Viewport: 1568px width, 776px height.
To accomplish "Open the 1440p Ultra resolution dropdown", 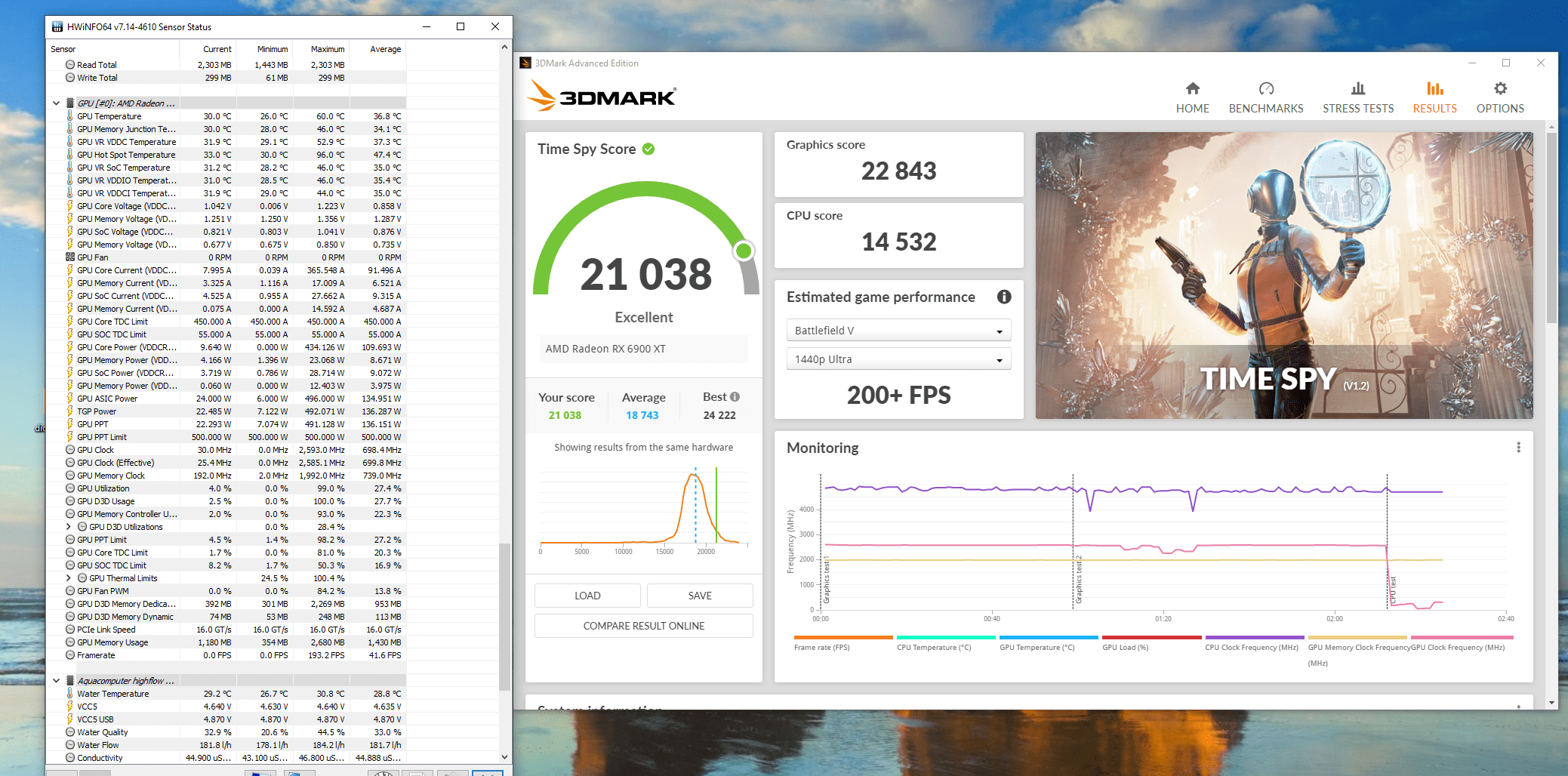I will click(x=898, y=359).
